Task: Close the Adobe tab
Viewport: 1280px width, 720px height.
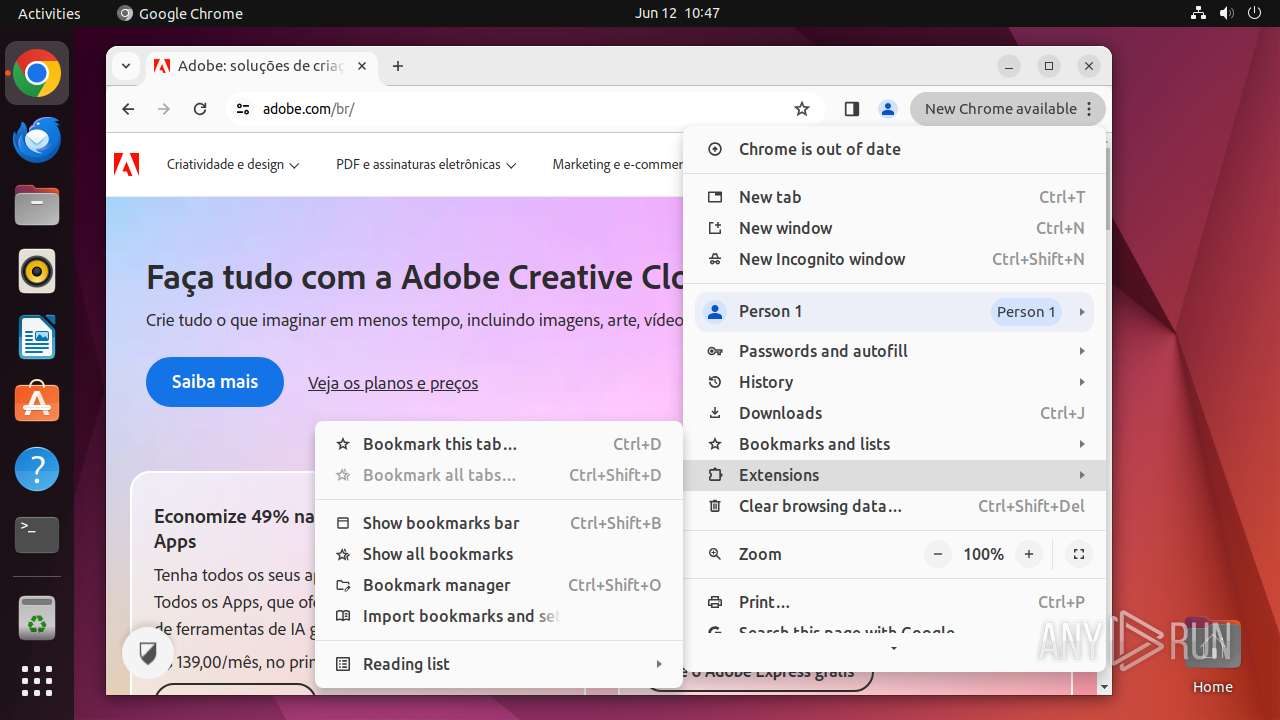Action: coord(362,66)
